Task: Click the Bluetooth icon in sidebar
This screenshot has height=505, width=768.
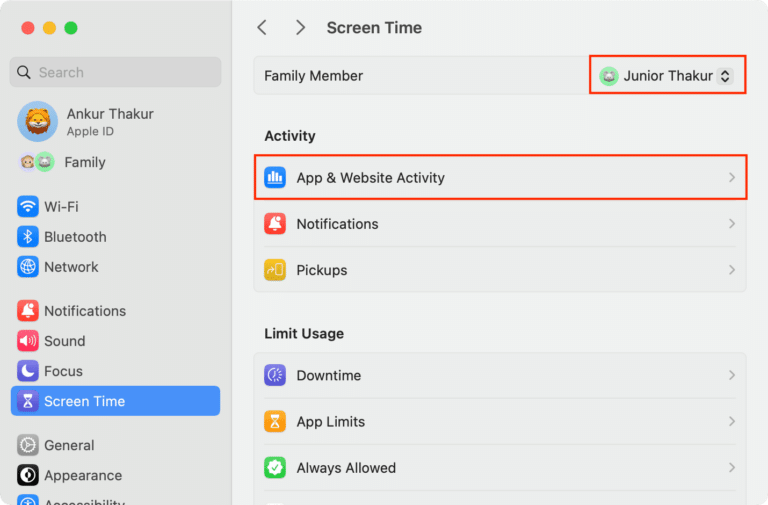Action: 28,237
